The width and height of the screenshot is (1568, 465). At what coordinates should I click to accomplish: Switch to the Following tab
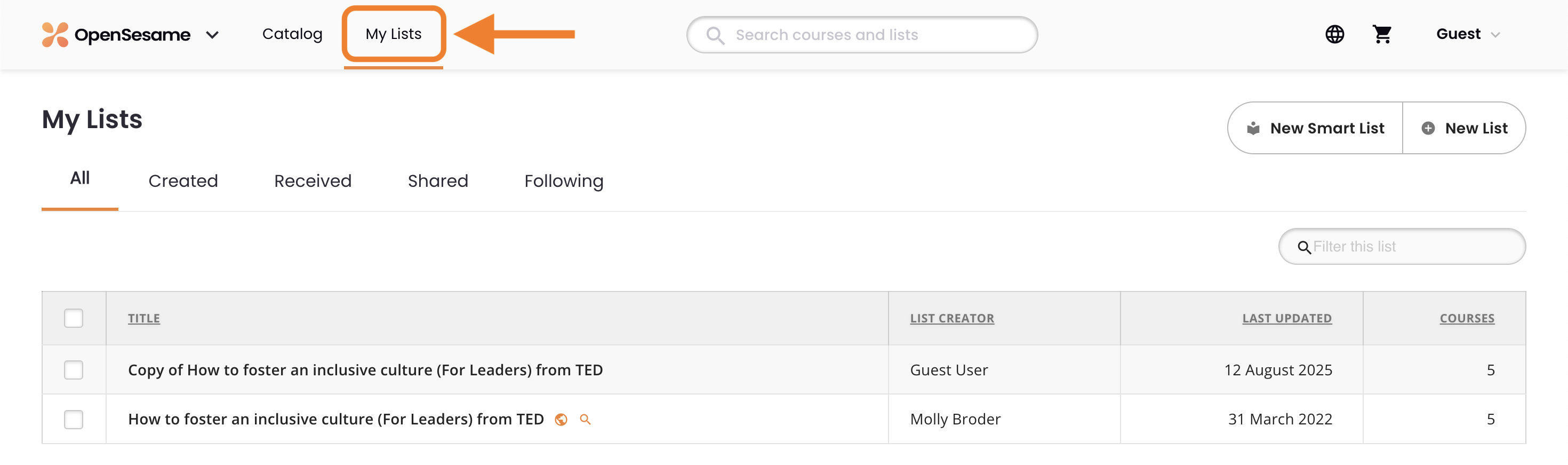point(564,181)
